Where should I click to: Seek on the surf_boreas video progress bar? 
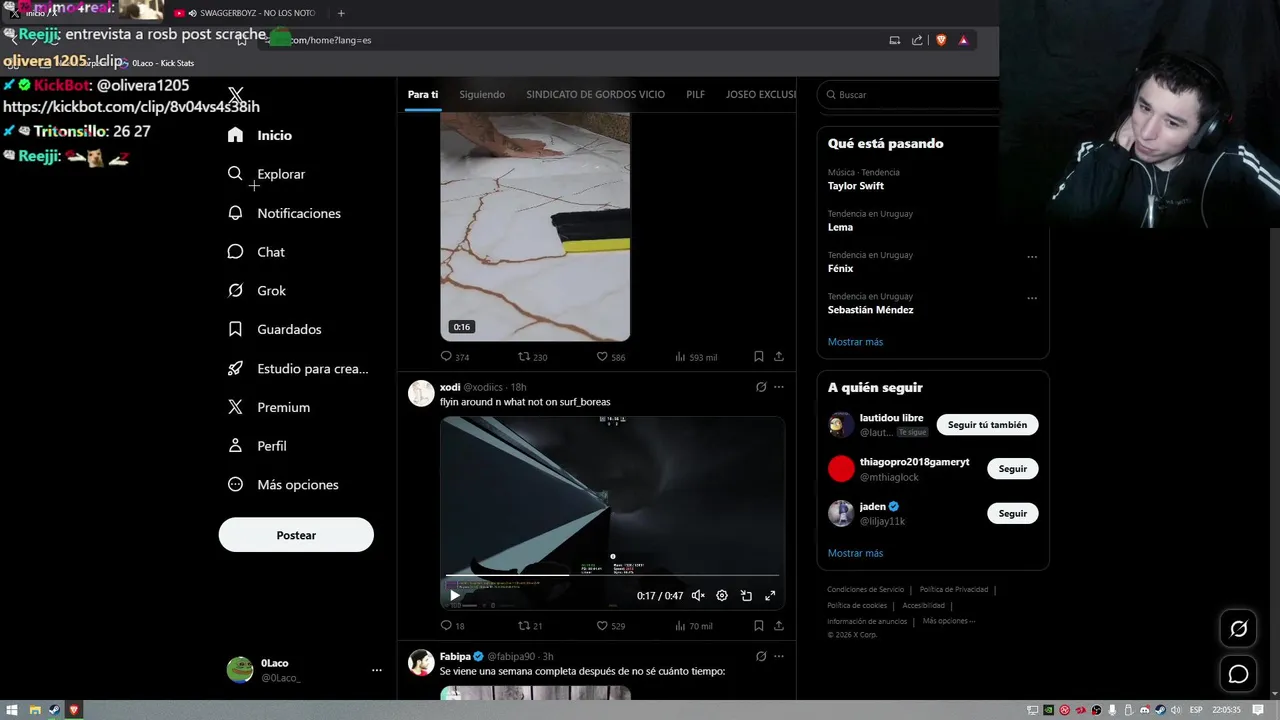click(612, 575)
